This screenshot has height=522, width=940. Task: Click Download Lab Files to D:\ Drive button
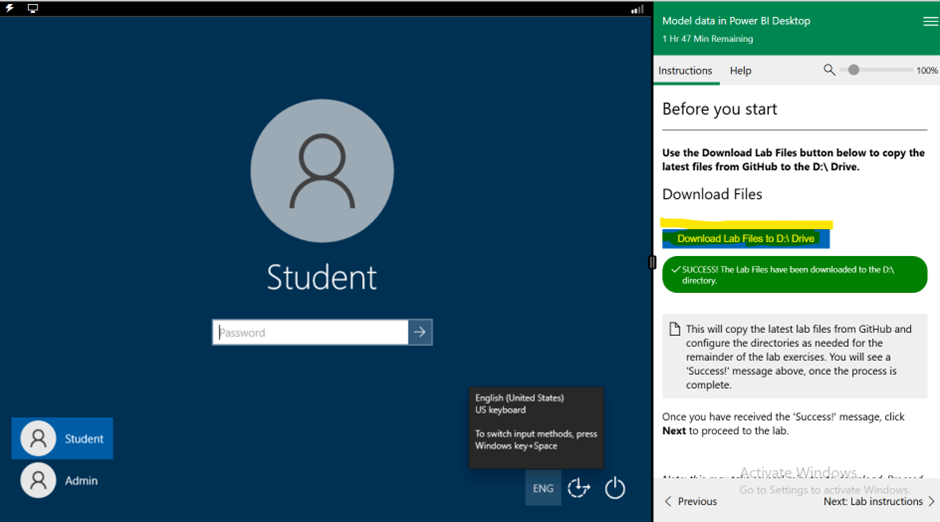(746, 239)
